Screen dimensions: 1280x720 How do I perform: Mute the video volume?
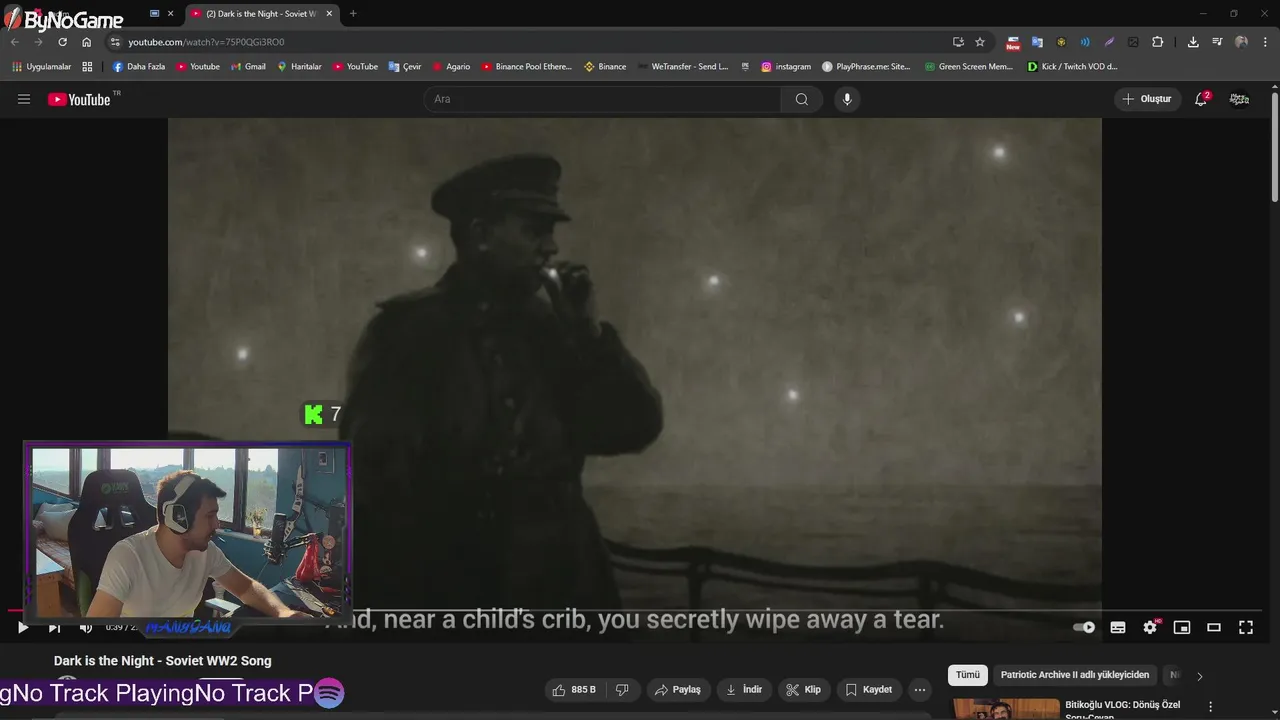(x=86, y=627)
